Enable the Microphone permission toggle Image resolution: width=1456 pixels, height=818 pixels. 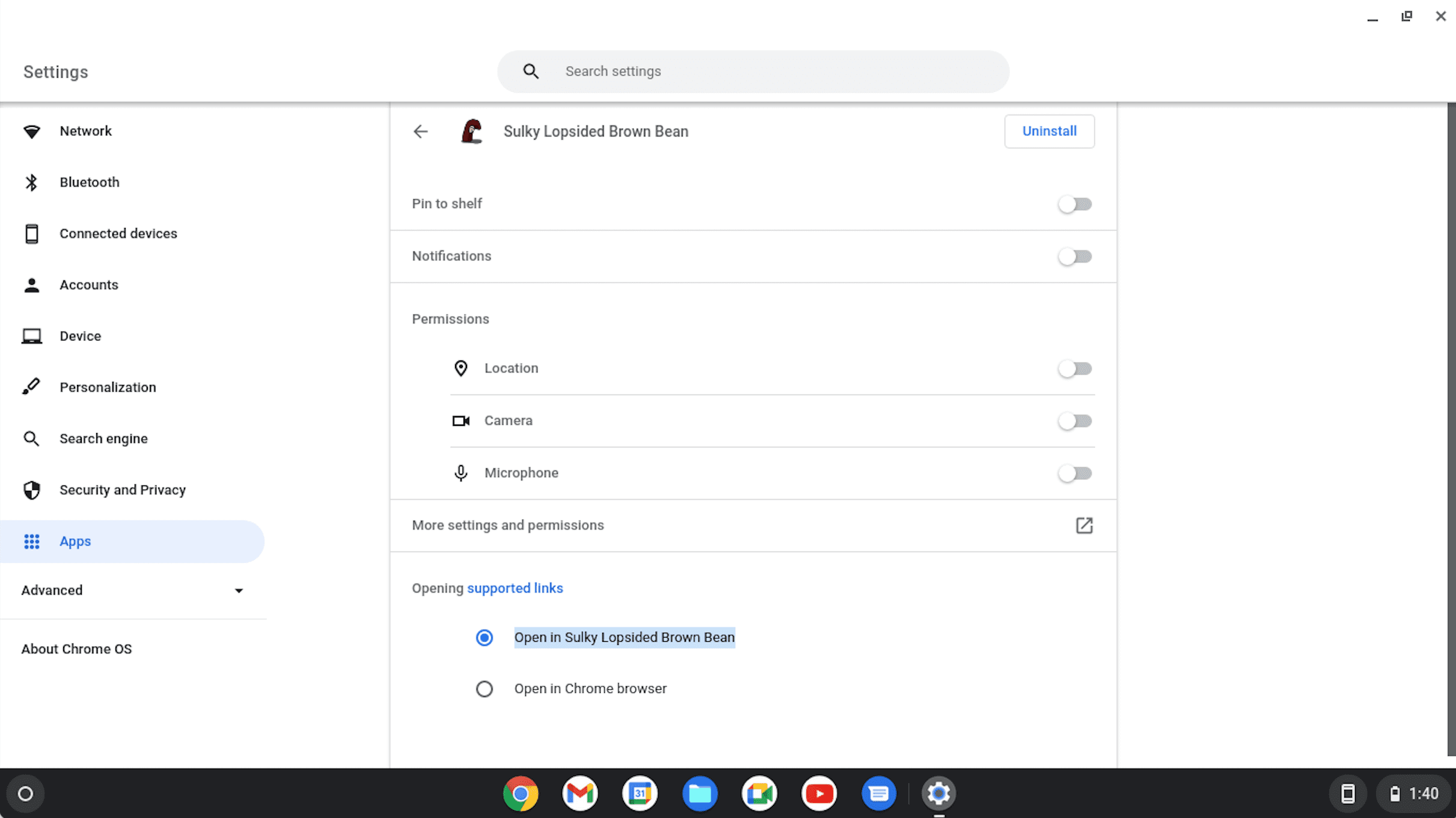(x=1075, y=473)
